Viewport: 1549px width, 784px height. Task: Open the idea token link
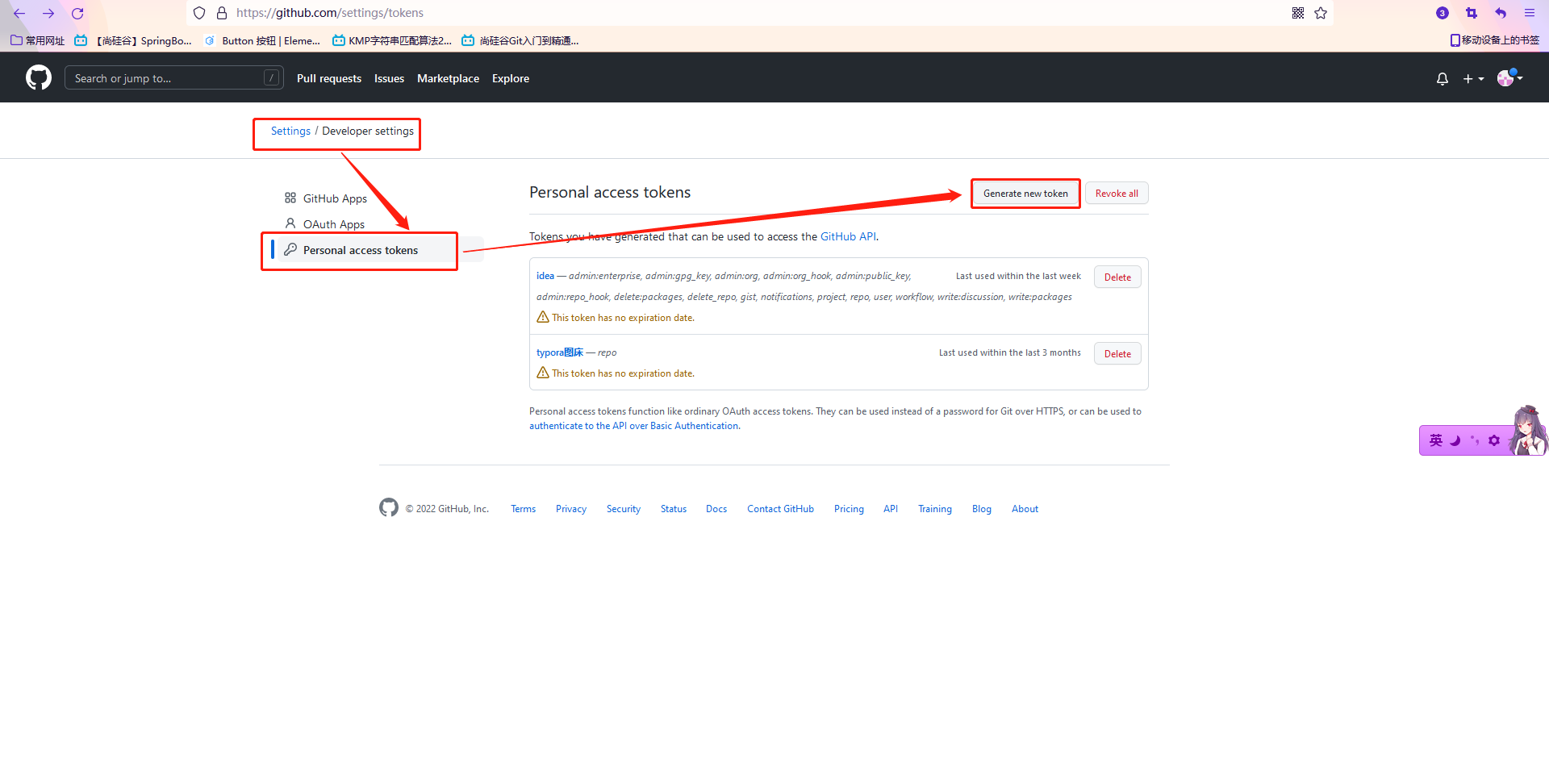pos(545,276)
